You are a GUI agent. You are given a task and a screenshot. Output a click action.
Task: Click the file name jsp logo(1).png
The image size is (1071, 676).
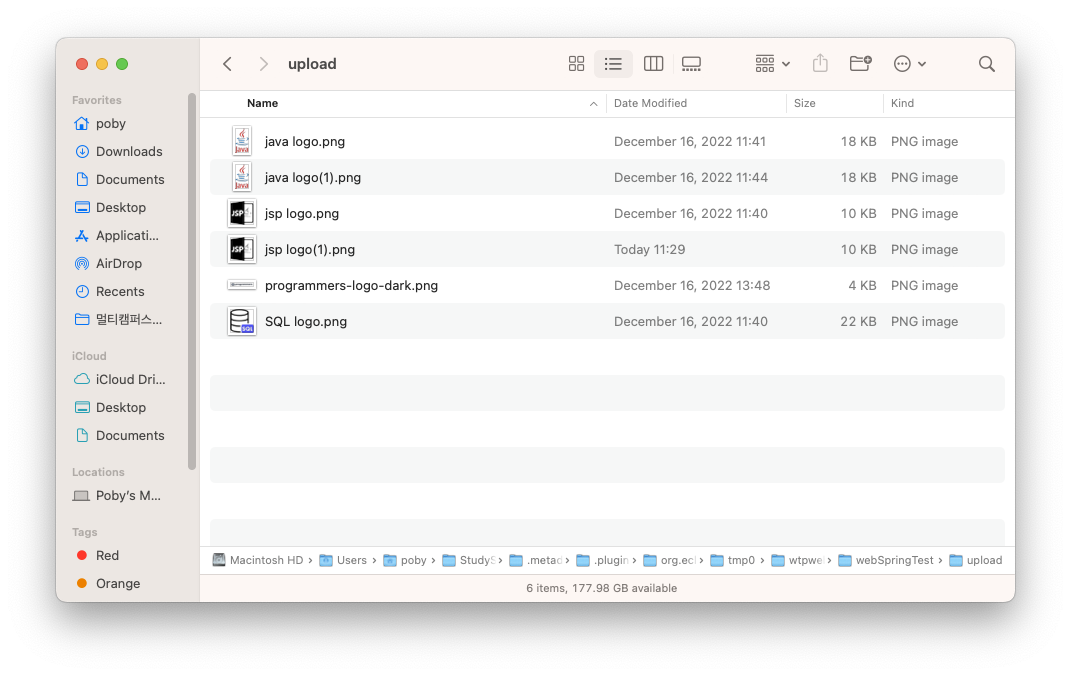pyautogui.click(x=310, y=250)
